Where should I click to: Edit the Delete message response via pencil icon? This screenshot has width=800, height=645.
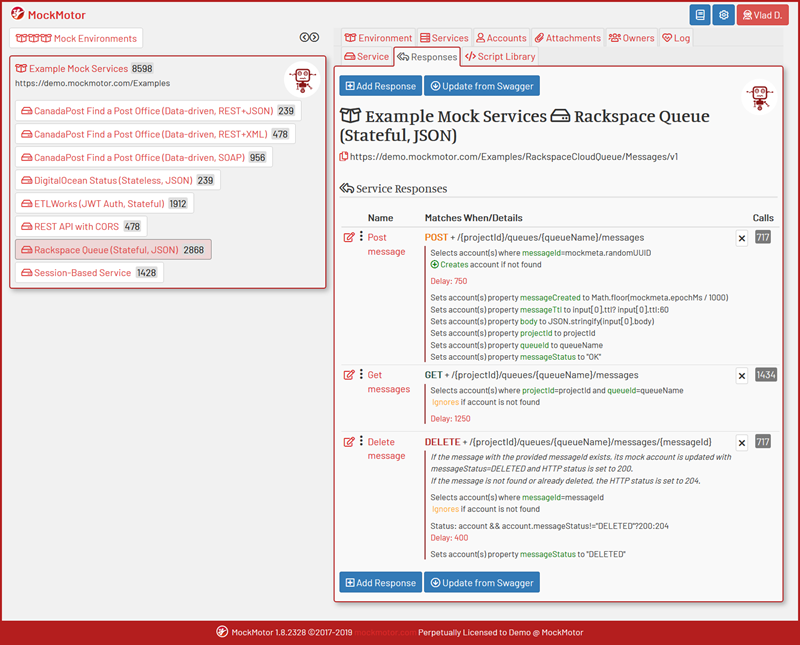tap(347, 440)
